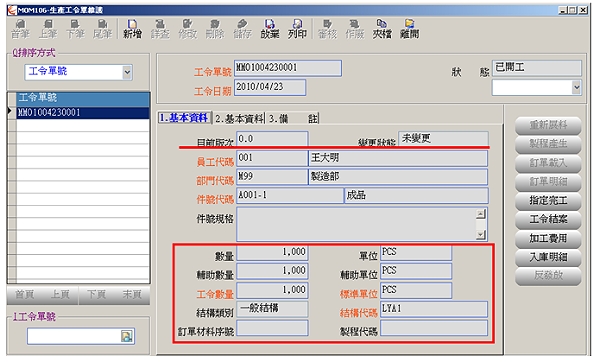600x363 pixels.
Task: Click the 訂單材料序號 field
Action: pyautogui.click(x=272, y=328)
